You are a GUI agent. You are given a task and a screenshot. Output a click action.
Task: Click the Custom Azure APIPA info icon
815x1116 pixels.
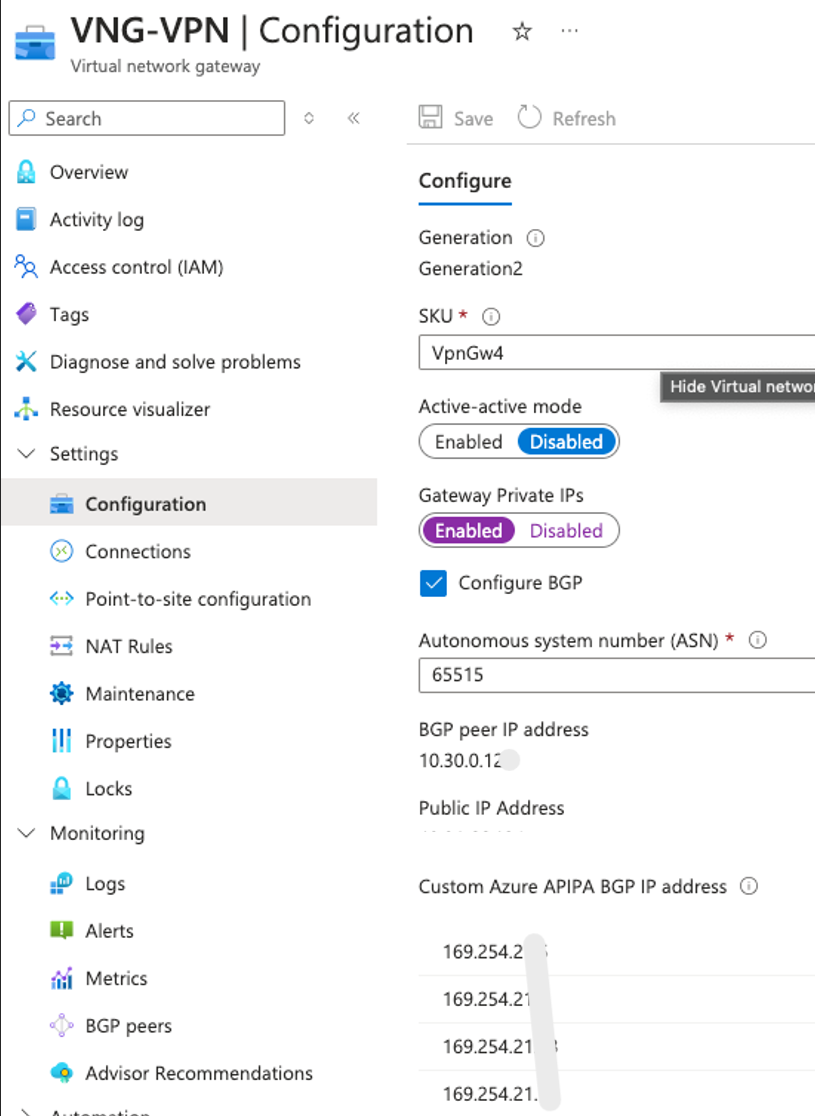[749, 886]
